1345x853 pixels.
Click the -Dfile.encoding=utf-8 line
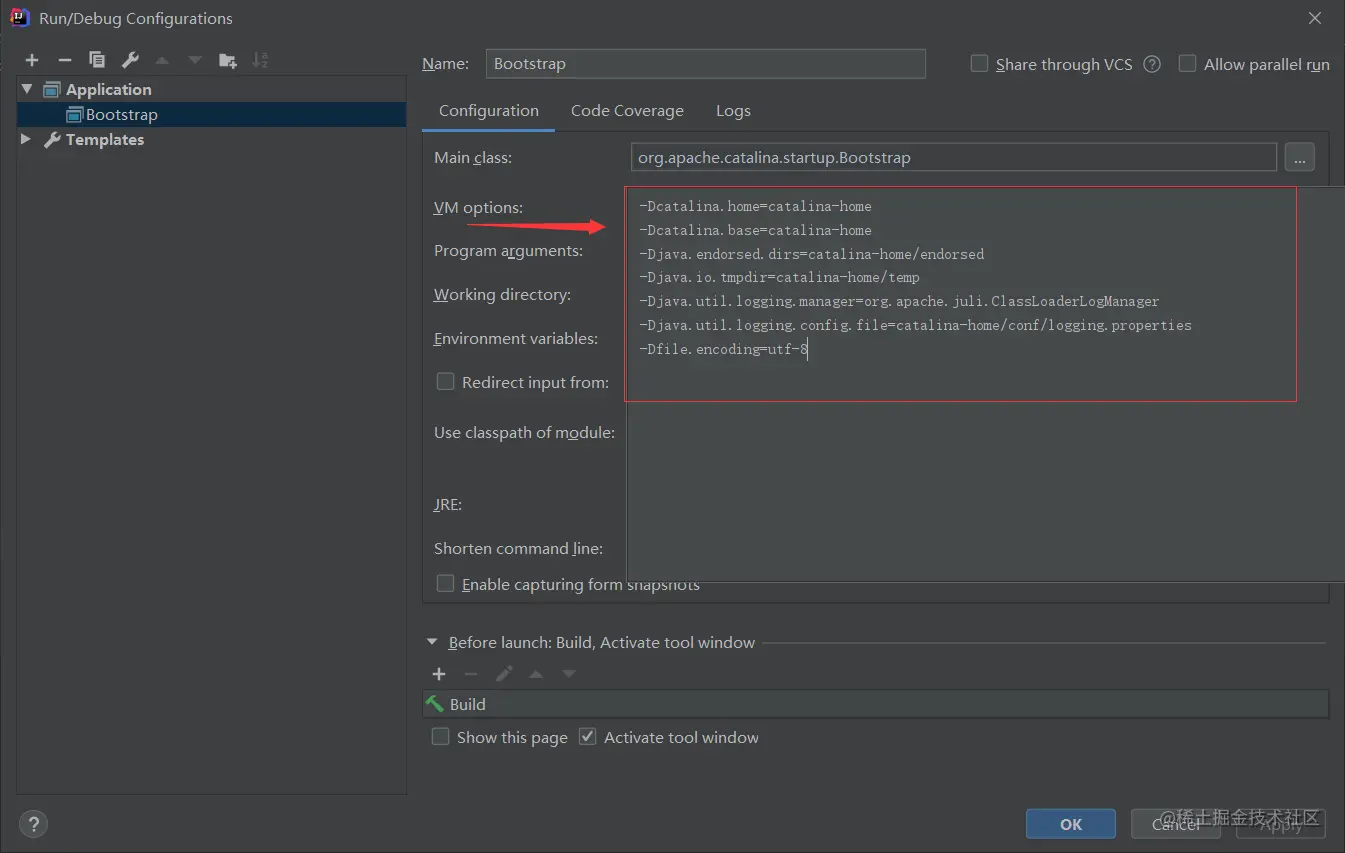tap(724, 349)
